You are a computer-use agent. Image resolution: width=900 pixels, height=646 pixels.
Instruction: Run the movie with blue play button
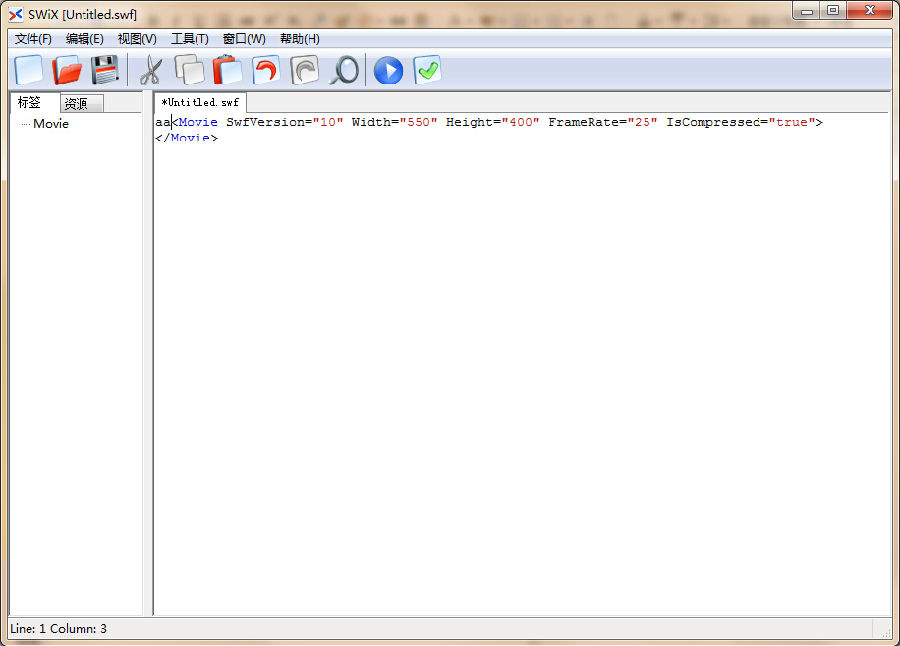tap(388, 70)
